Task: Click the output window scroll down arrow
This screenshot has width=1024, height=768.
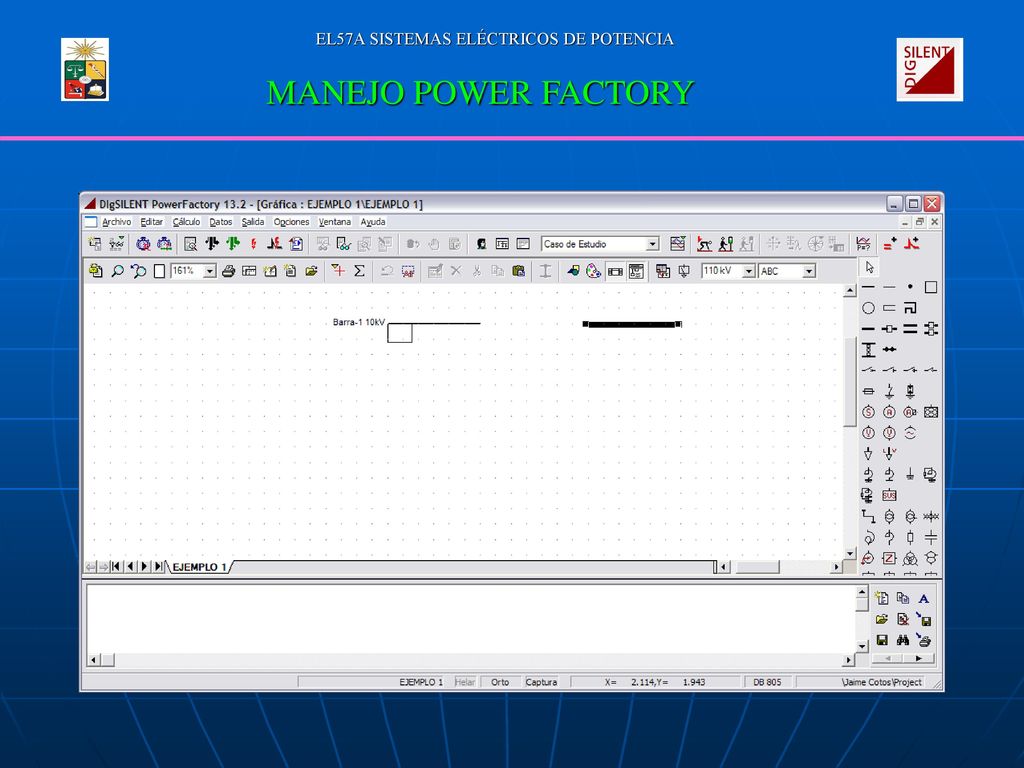Action: 862,647
